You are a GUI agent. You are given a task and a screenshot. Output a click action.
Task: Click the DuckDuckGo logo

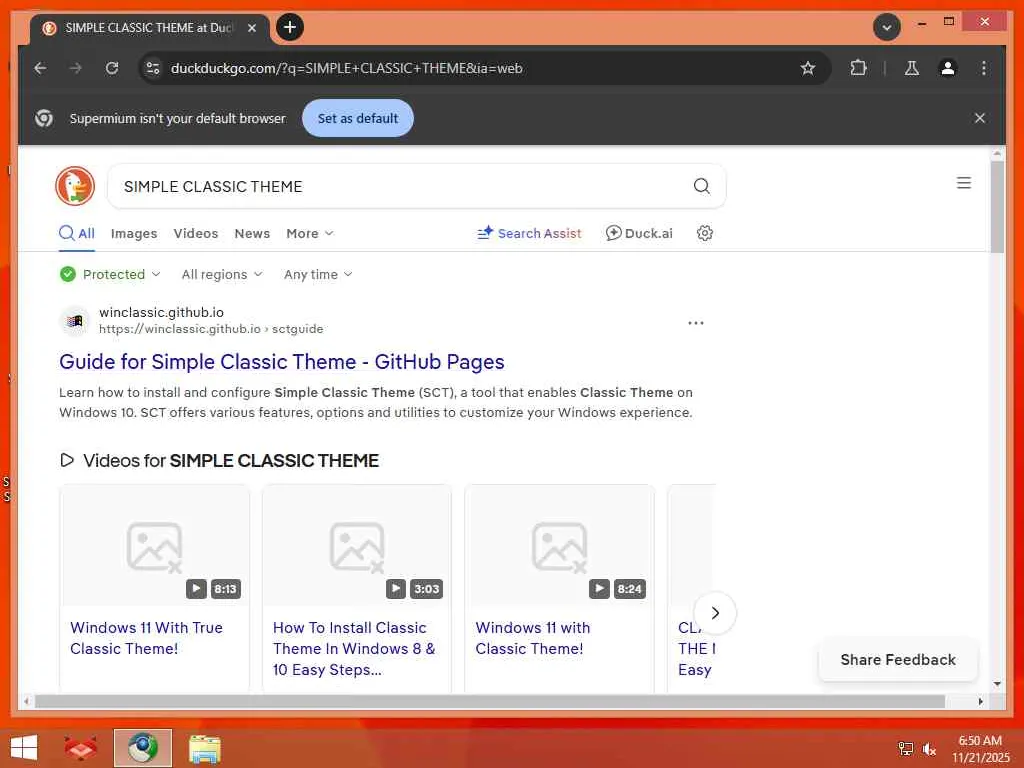pyautogui.click(x=75, y=186)
